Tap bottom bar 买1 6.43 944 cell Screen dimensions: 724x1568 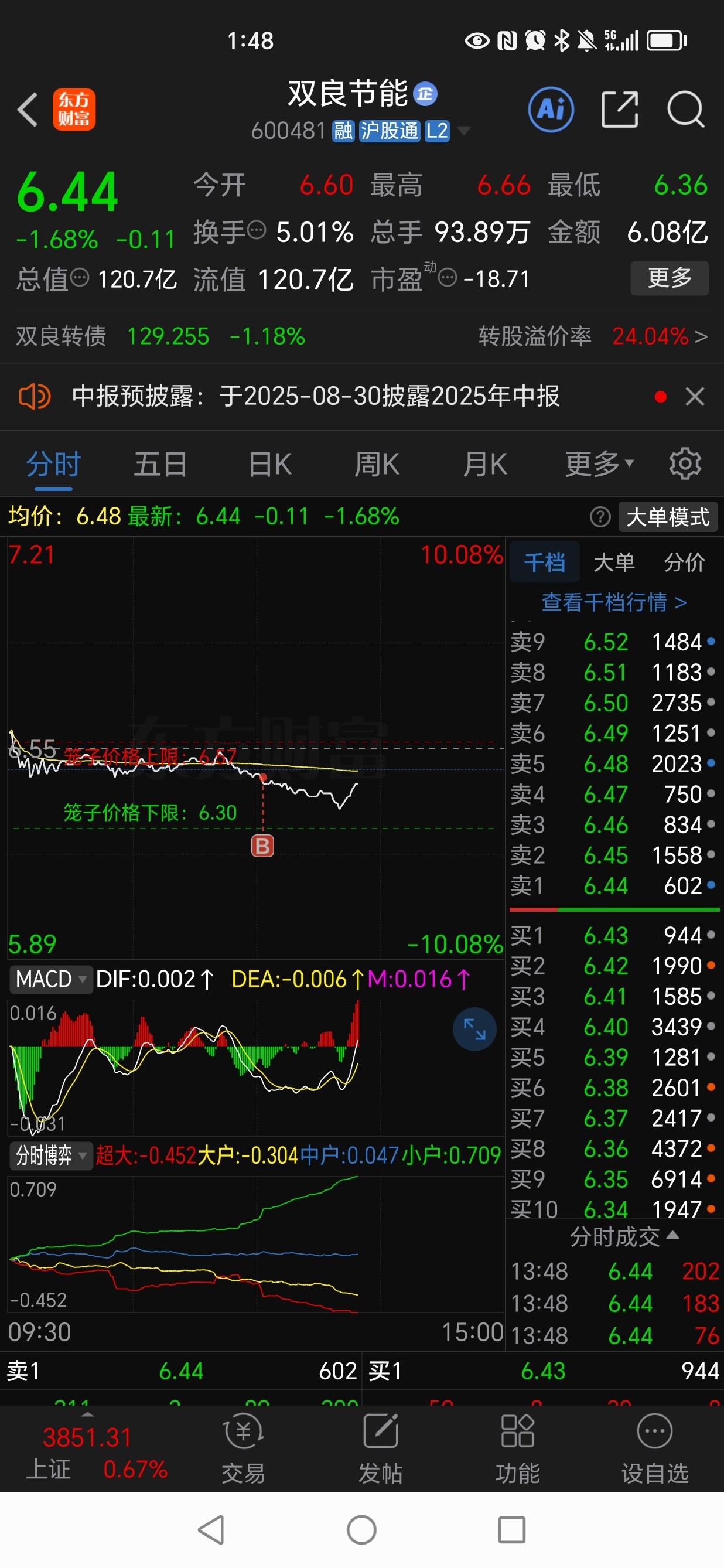[544, 1371]
